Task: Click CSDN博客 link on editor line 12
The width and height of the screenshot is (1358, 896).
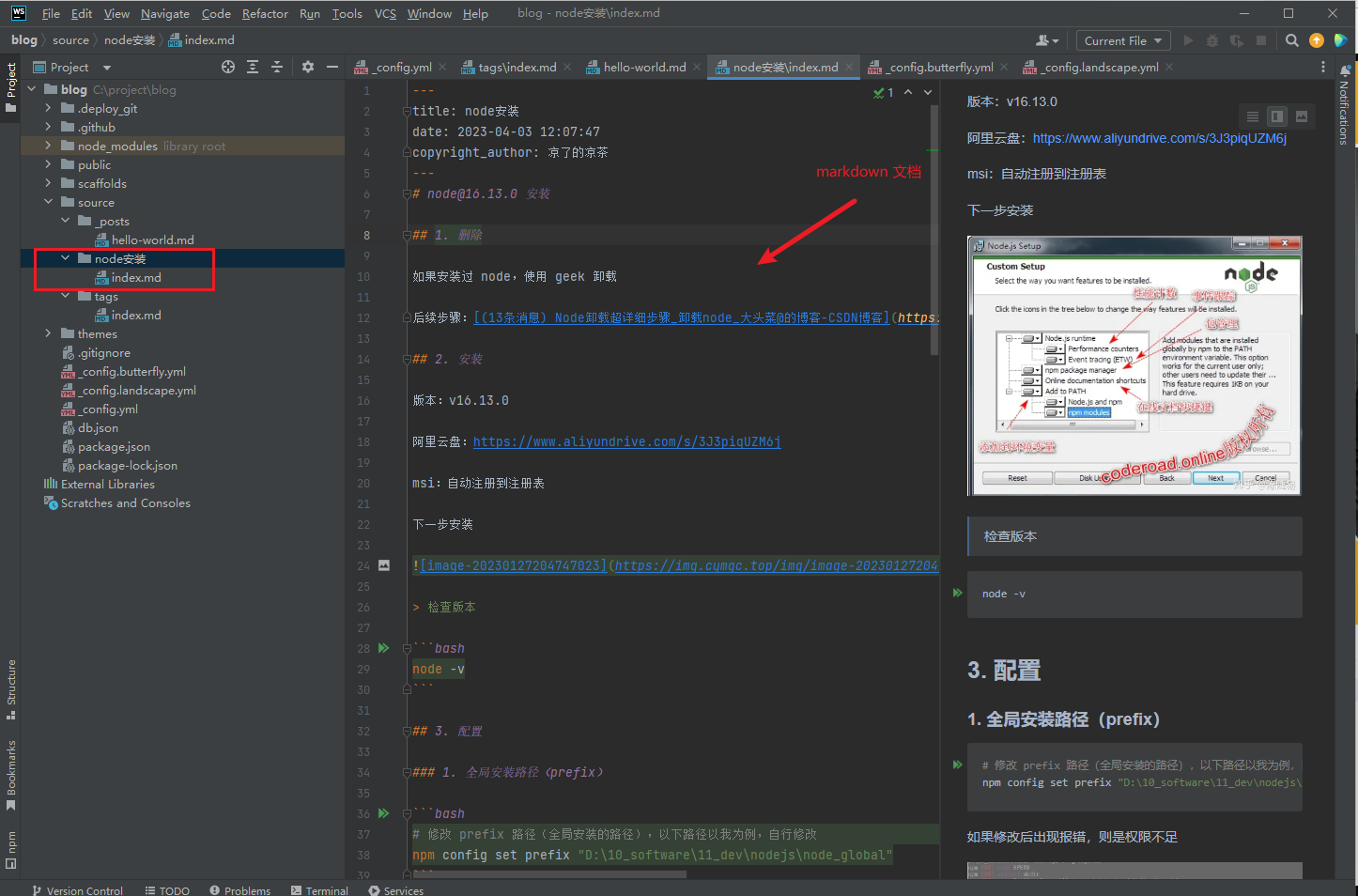Action: [x=682, y=317]
